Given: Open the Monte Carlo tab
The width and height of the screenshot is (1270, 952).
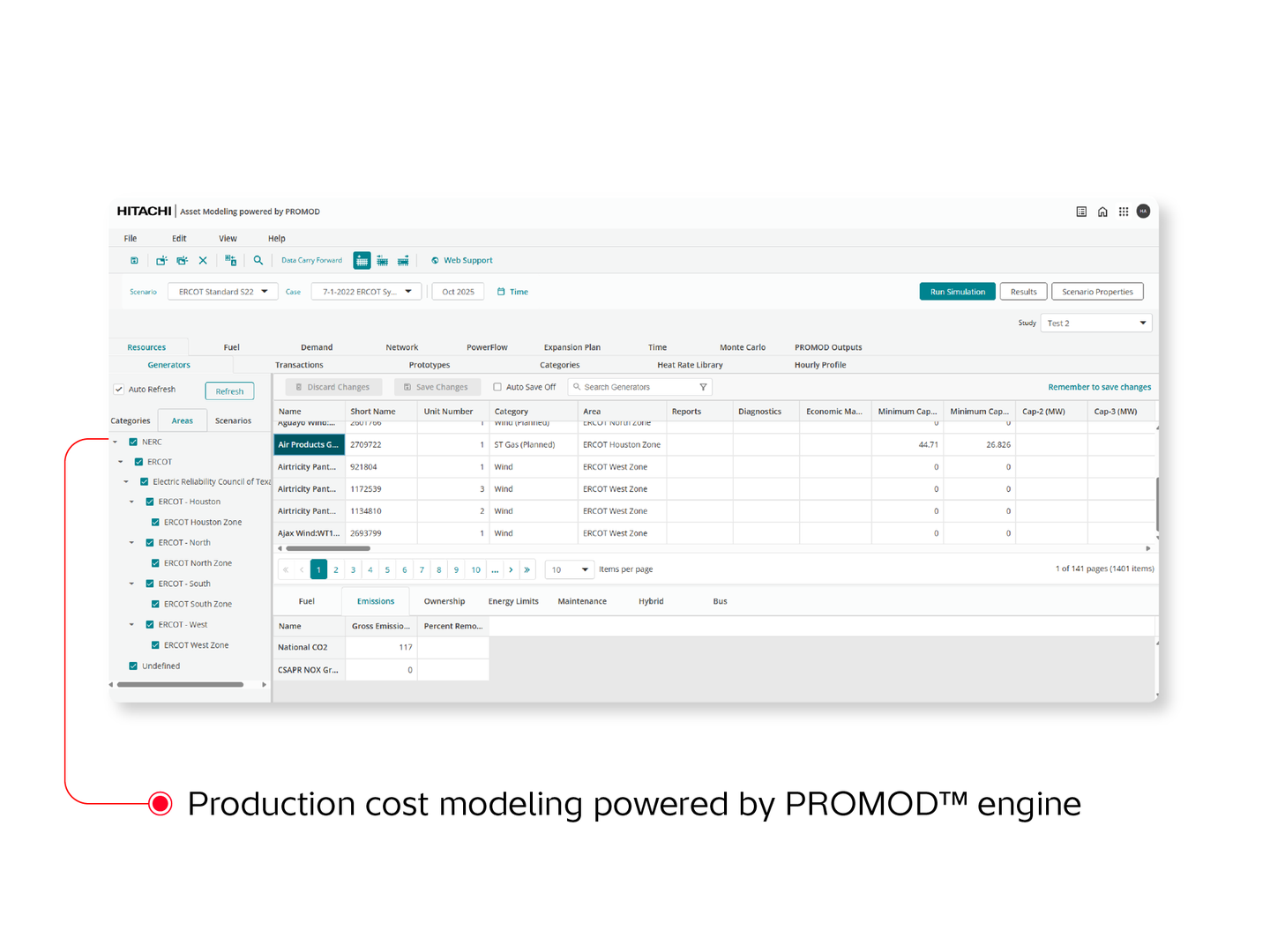Looking at the screenshot, I should (742, 346).
